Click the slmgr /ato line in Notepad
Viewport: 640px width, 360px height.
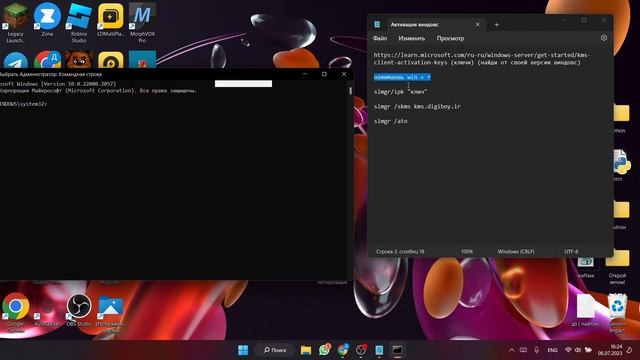[x=391, y=121]
